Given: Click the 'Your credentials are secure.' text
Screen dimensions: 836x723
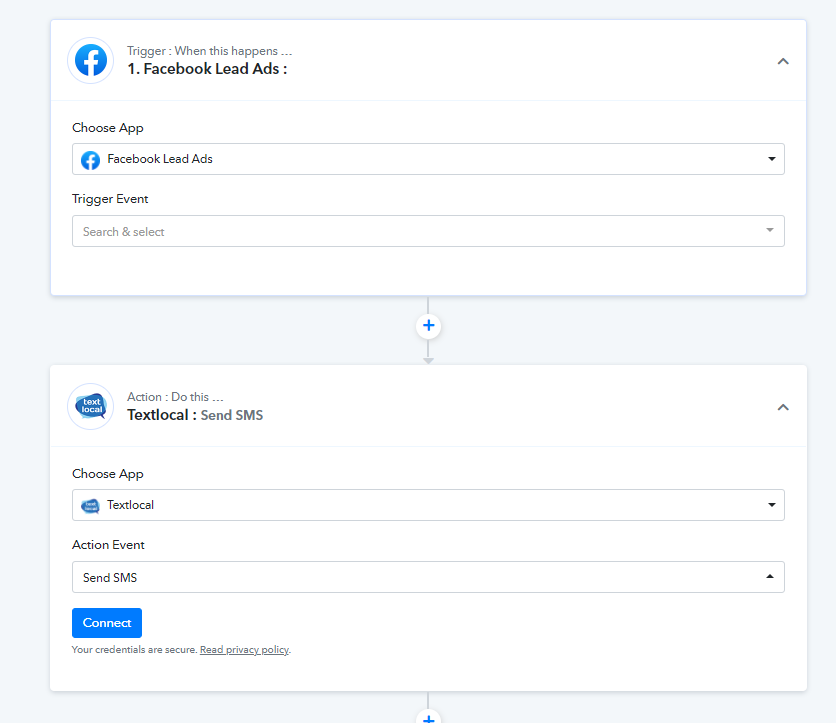Looking at the screenshot, I should pyautogui.click(x=134, y=649).
